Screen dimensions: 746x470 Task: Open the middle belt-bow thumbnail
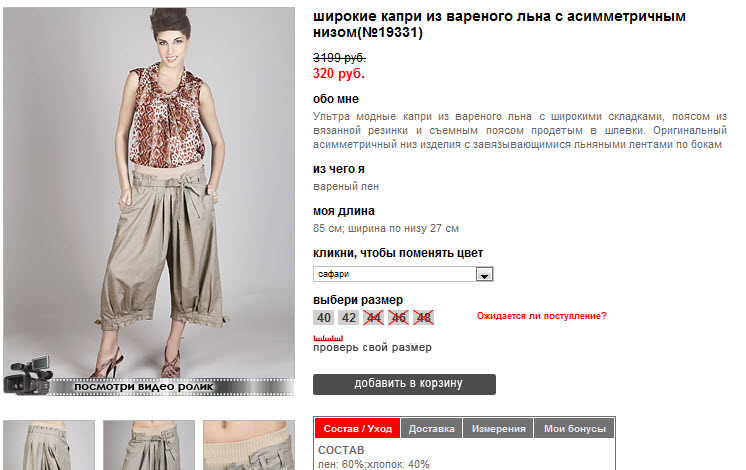[149, 445]
